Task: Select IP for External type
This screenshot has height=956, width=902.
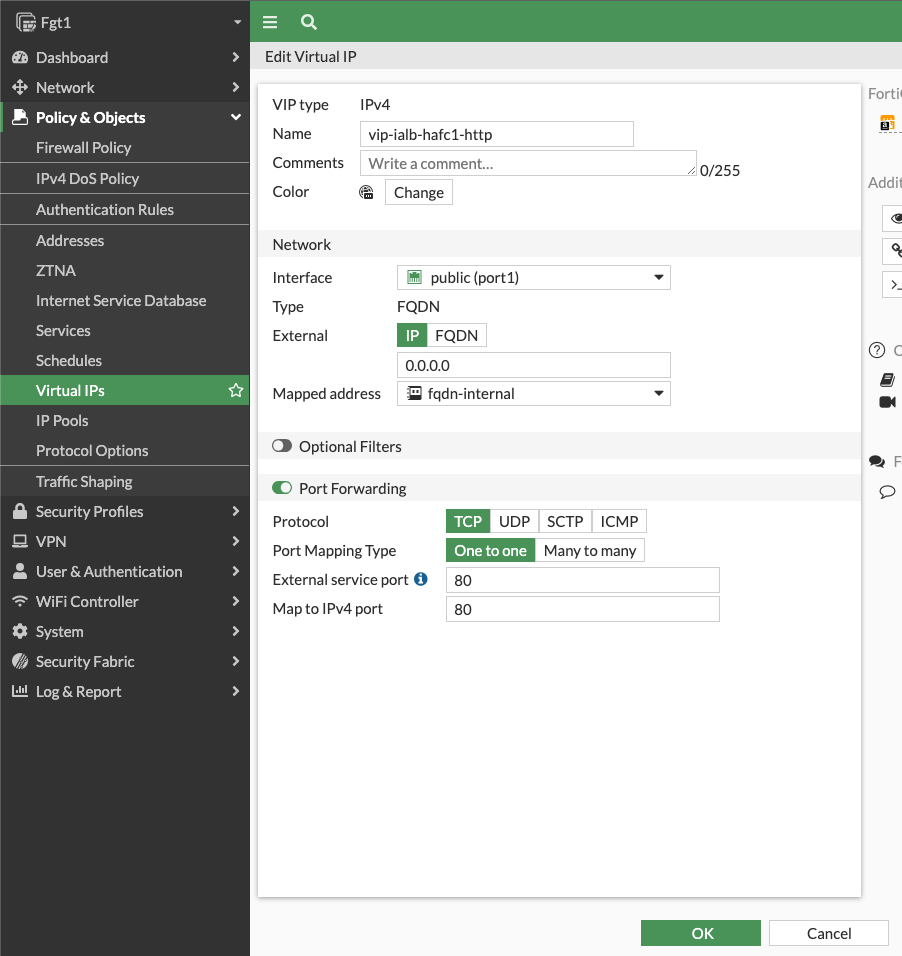Action: [412, 335]
